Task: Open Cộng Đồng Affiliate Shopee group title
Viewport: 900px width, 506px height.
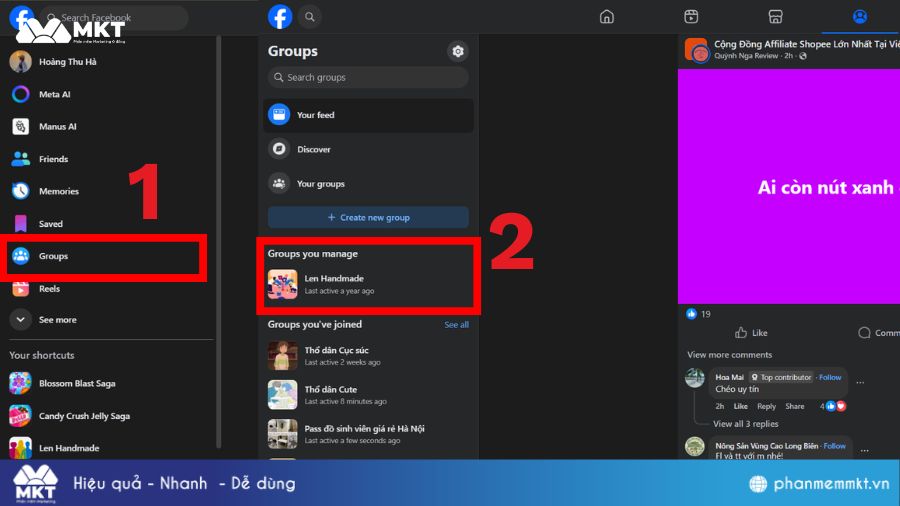Action: (806, 44)
